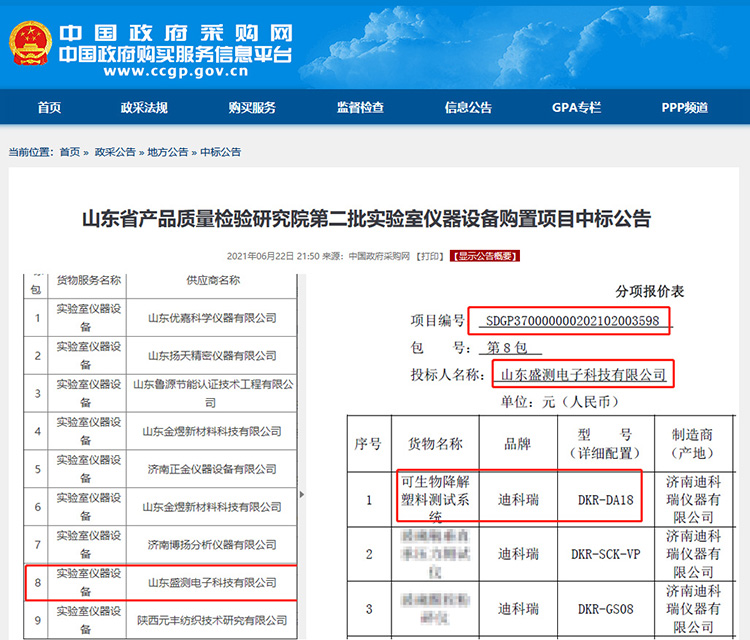Click supplier 山东优嘉科学仪器有限公司 in row 1
750x640 pixels.
[x=211, y=318]
